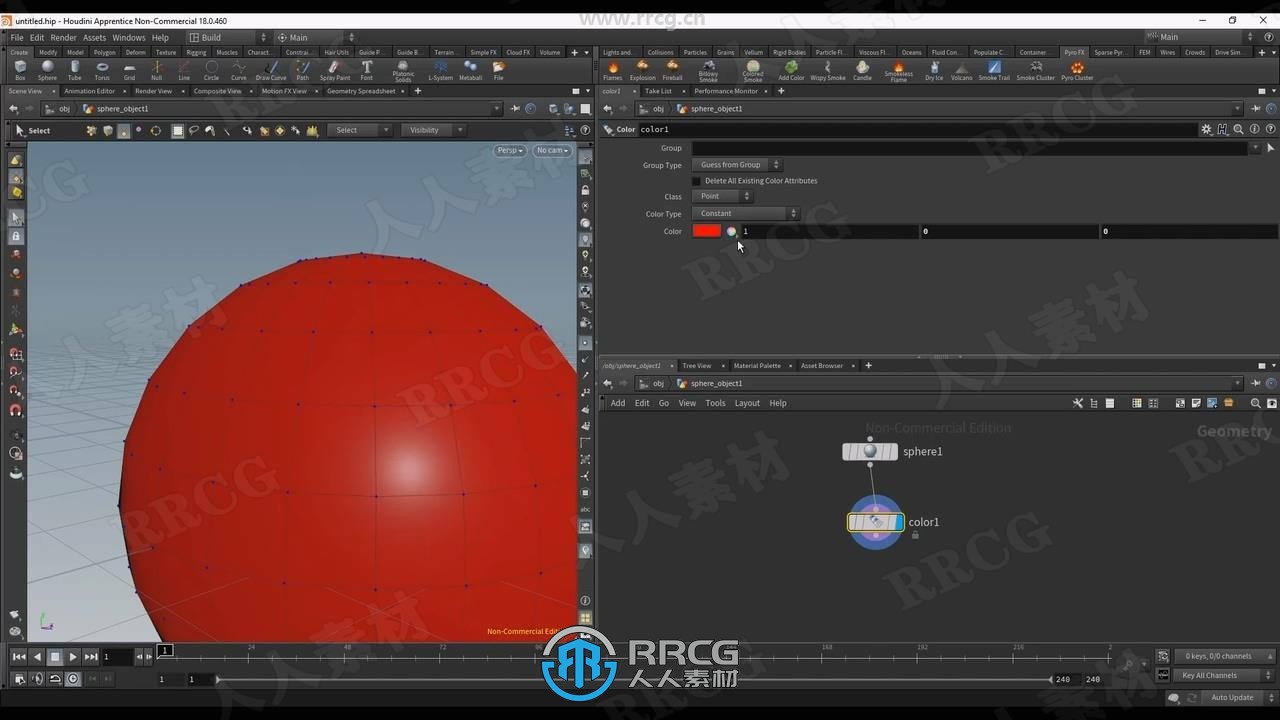Screen dimensions: 1280x720
Task: Open the Render menu
Action: (63, 37)
